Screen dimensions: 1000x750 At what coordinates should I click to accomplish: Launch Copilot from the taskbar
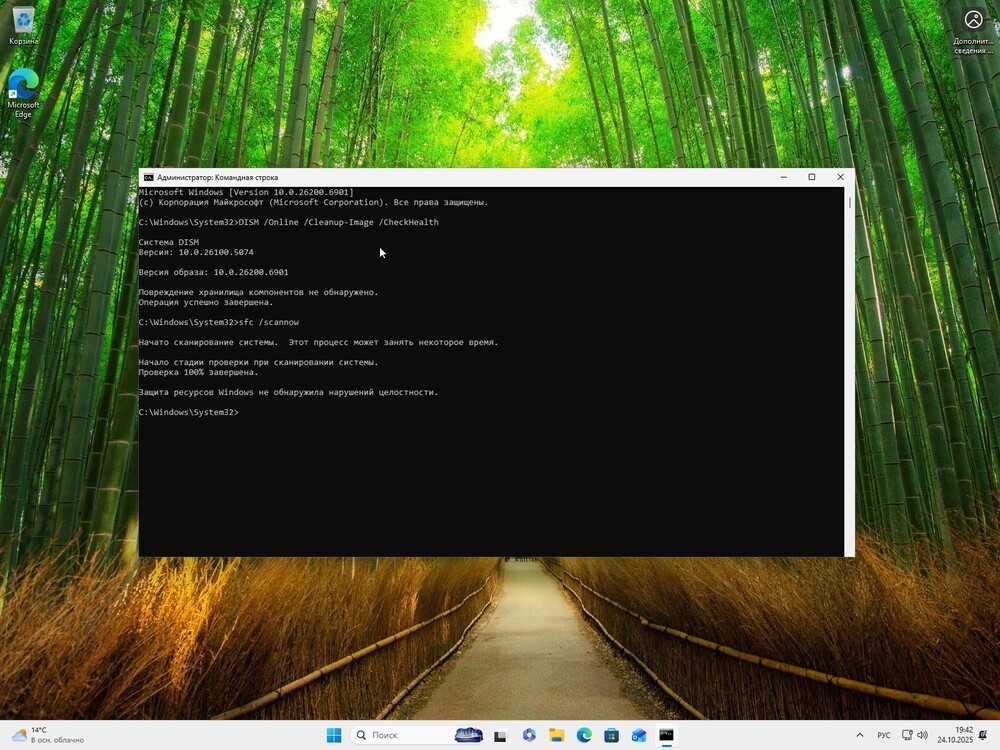[x=529, y=735]
